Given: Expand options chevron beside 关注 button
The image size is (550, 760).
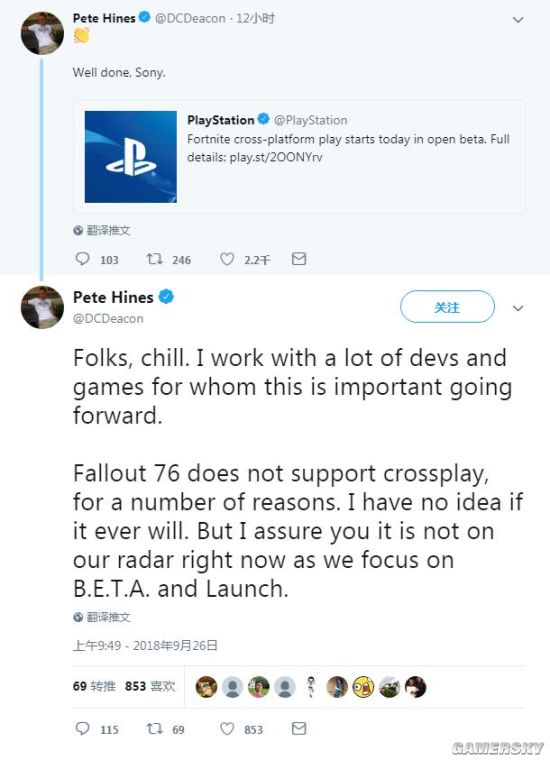Looking at the screenshot, I should (x=518, y=308).
